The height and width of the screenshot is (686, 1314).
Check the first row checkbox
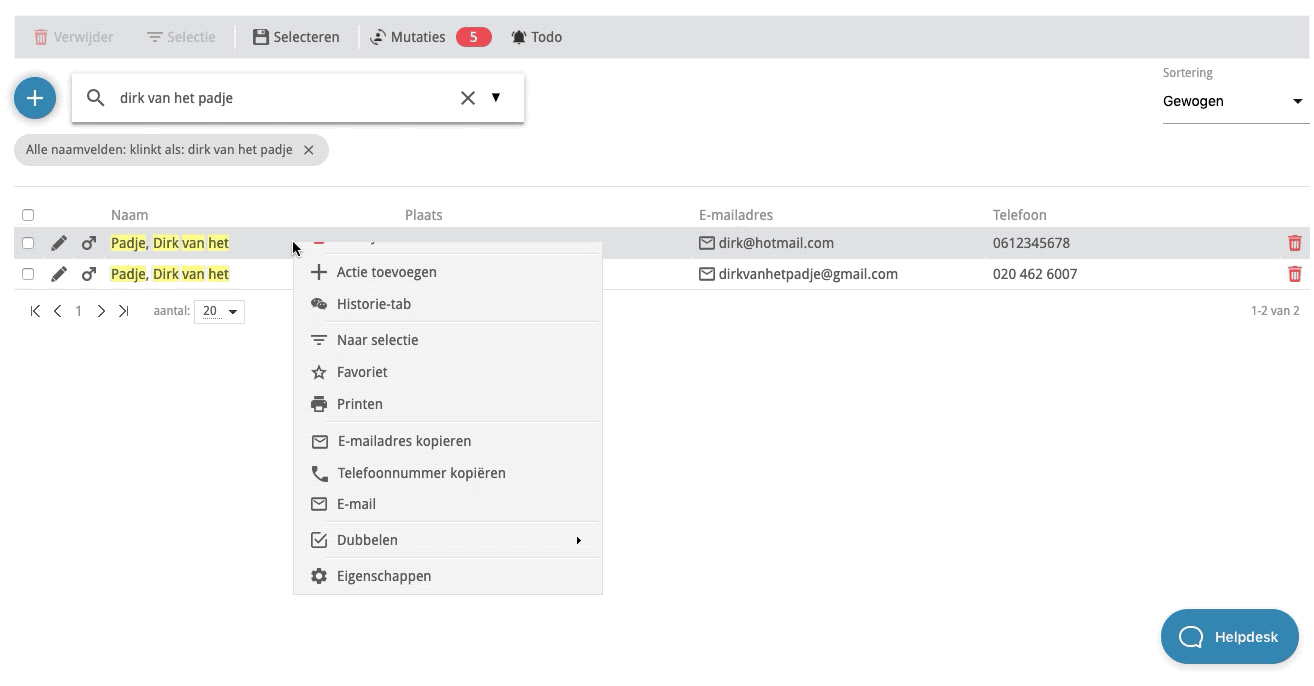[28, 243]
